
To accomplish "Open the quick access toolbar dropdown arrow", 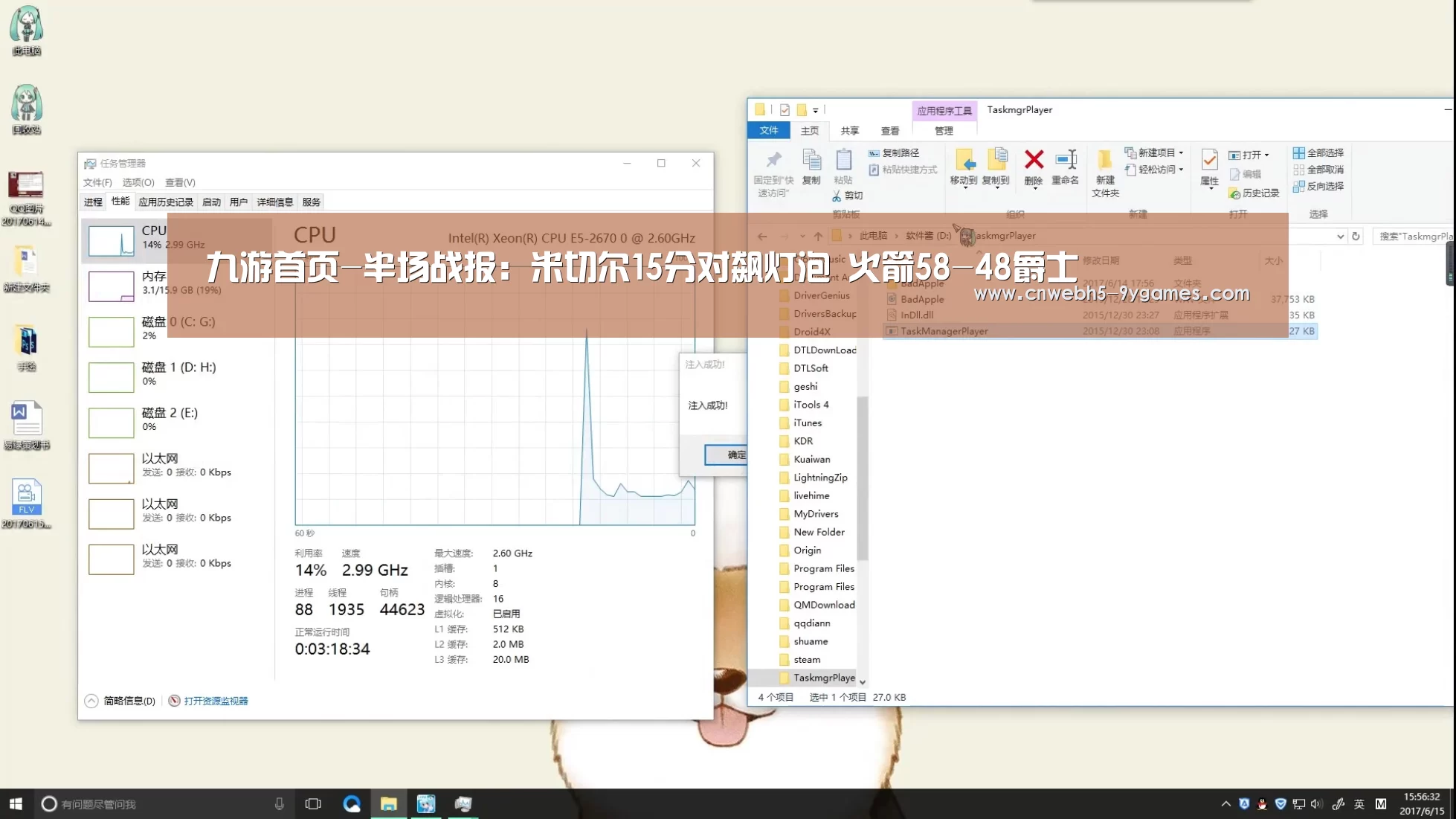I will (x=816, y=110).
